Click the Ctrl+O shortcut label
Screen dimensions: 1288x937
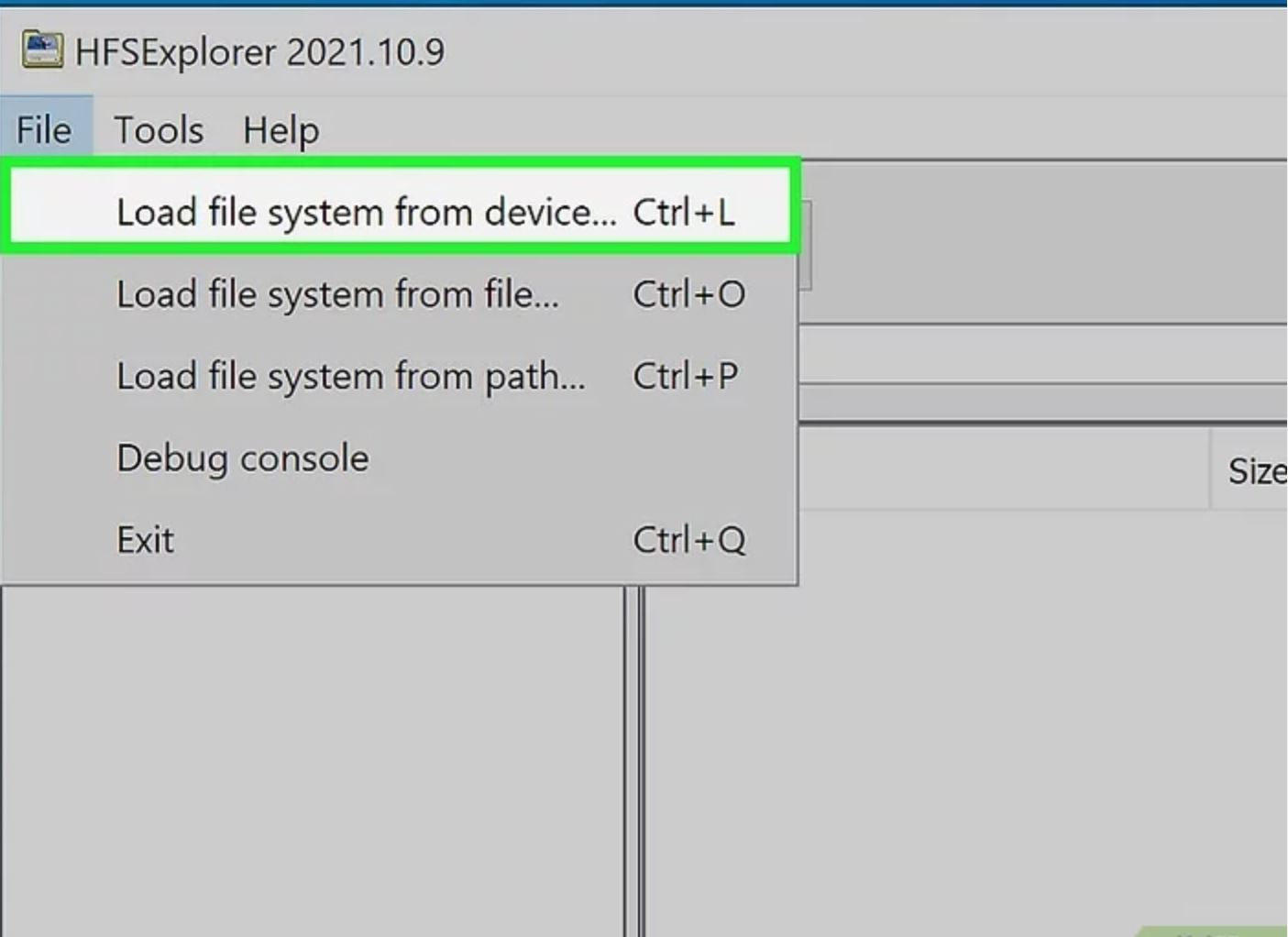pos(689,294)
